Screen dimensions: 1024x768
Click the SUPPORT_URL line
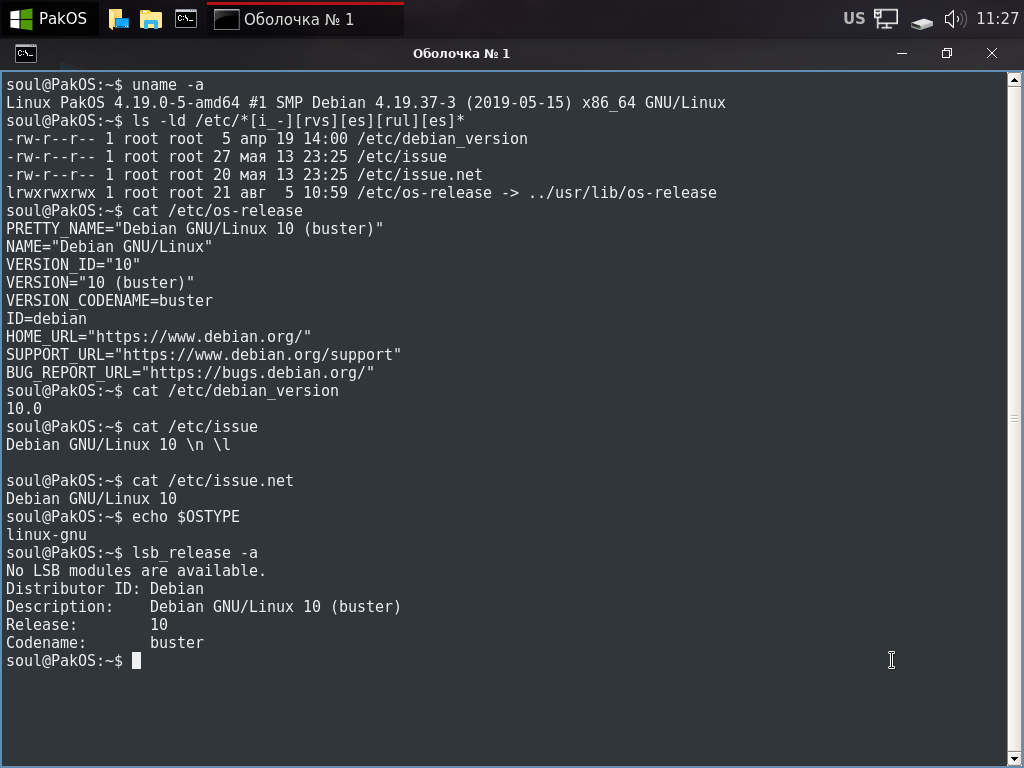pyautogui.click(x=204, y=355)
